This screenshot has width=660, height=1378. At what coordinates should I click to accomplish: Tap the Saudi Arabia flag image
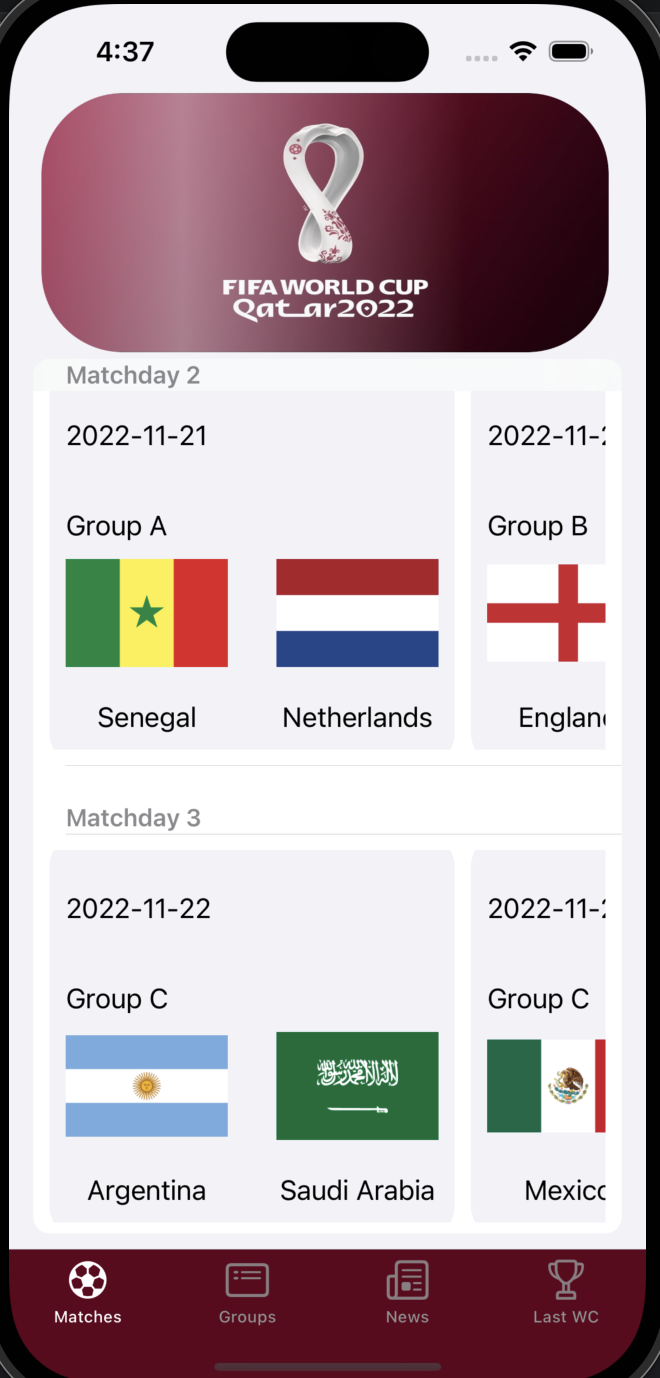click(x=357, y=1086)
